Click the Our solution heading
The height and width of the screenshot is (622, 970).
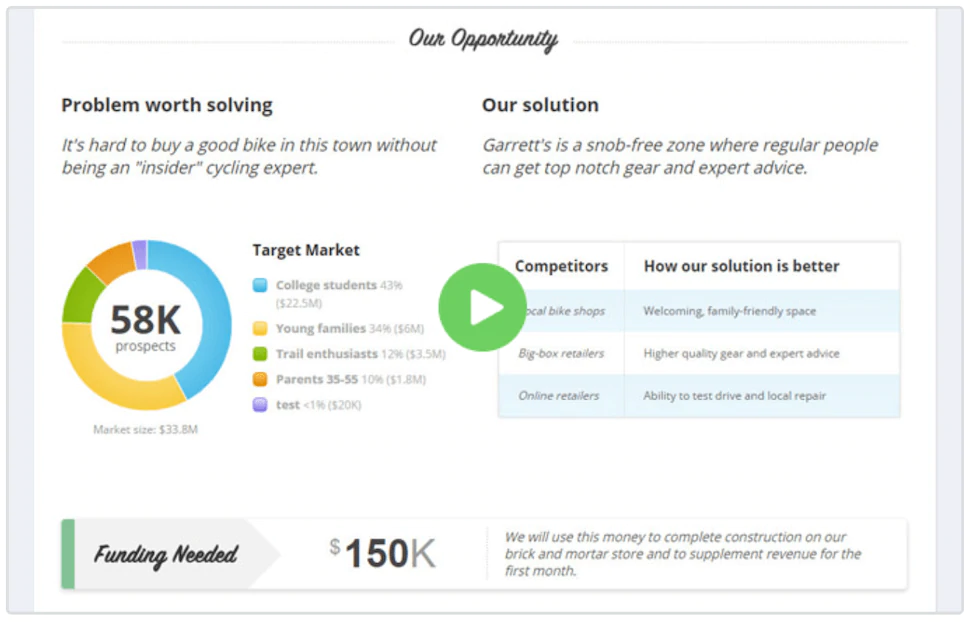[540, 105]
